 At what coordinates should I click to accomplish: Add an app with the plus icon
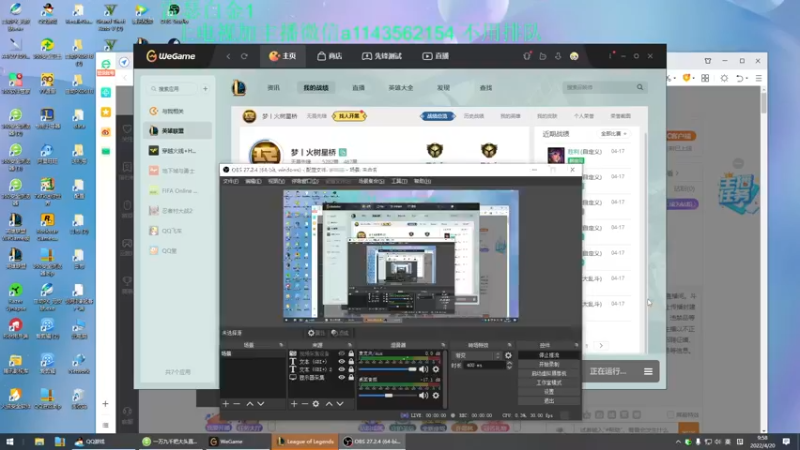pyautogui.click(x=205, y=89)
